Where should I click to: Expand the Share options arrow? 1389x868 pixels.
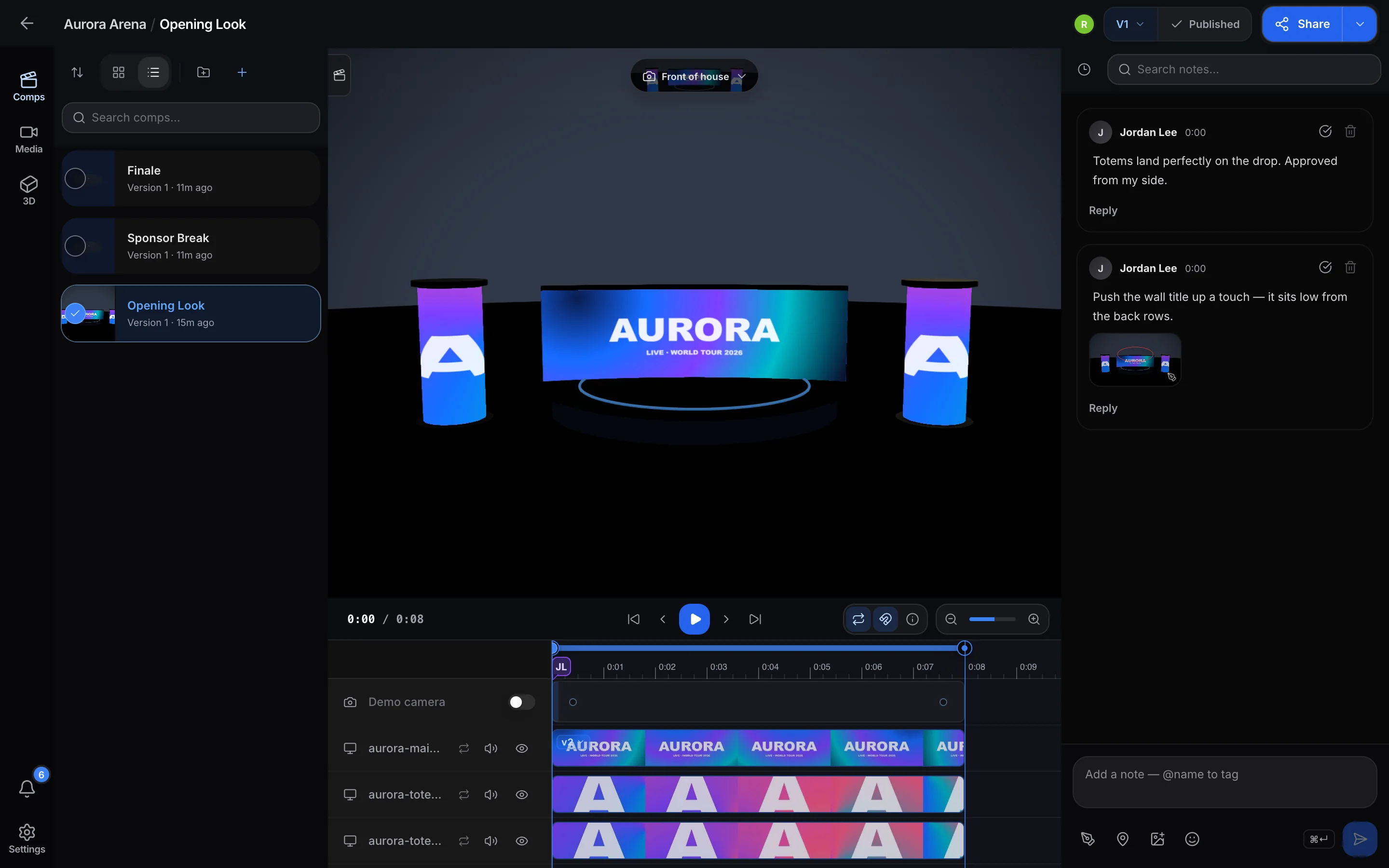coord(1359,24)
